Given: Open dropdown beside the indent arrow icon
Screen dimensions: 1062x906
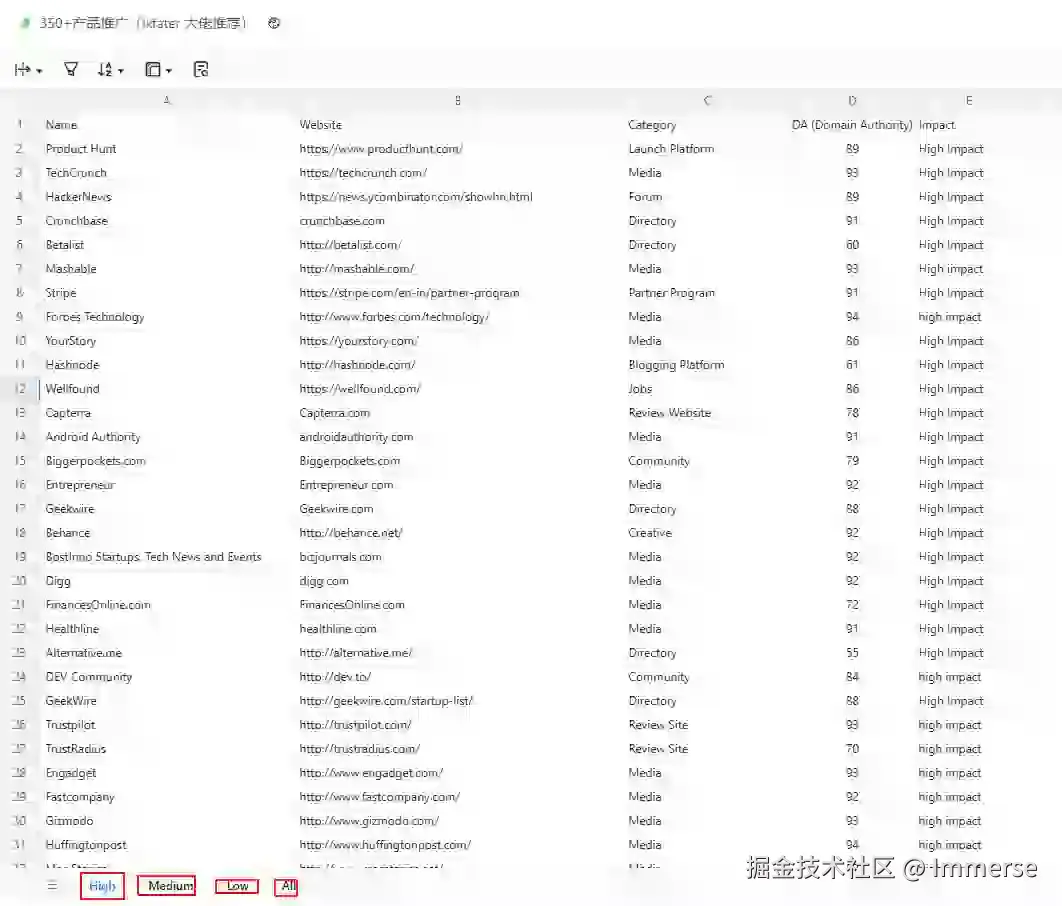Looking at the screenshot, I should (39, 70).
